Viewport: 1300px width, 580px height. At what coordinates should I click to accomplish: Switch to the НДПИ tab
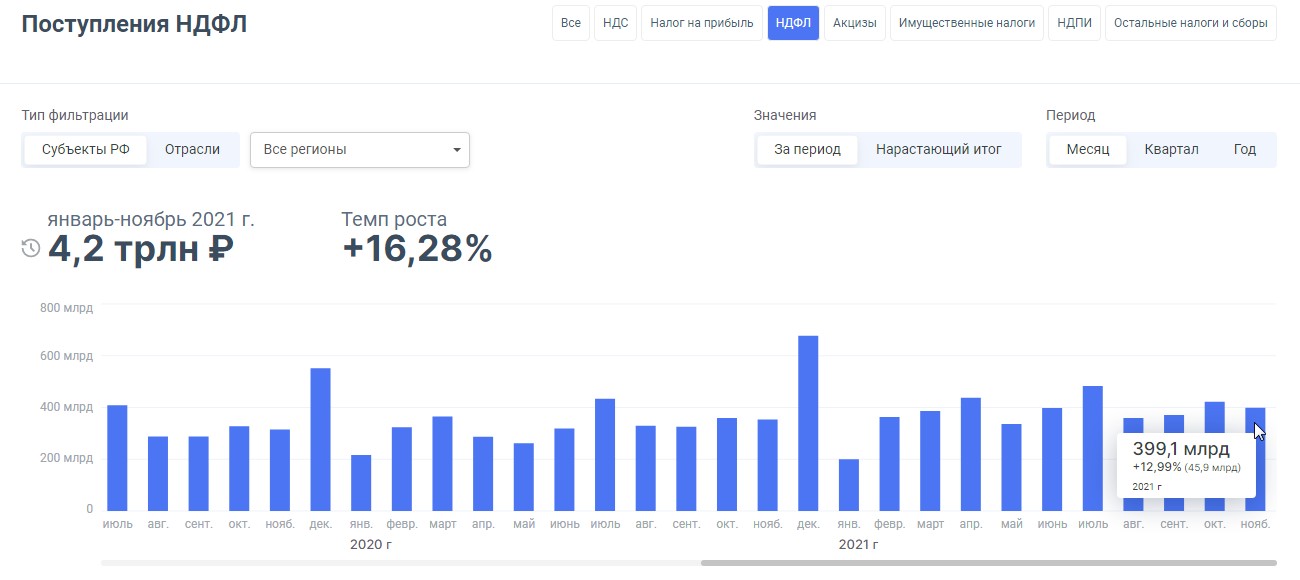pos(1075,23)
